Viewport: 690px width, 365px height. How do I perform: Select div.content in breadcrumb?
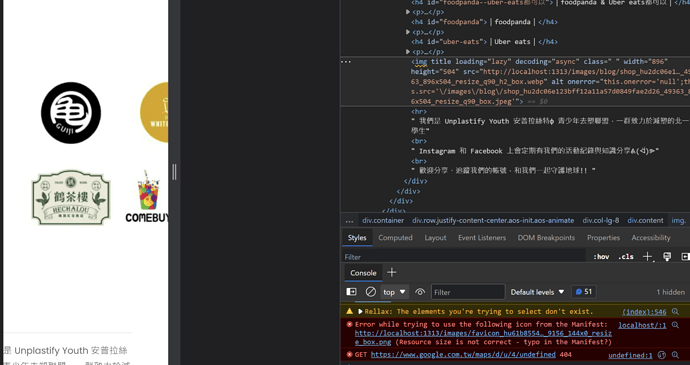click(645, 221)
